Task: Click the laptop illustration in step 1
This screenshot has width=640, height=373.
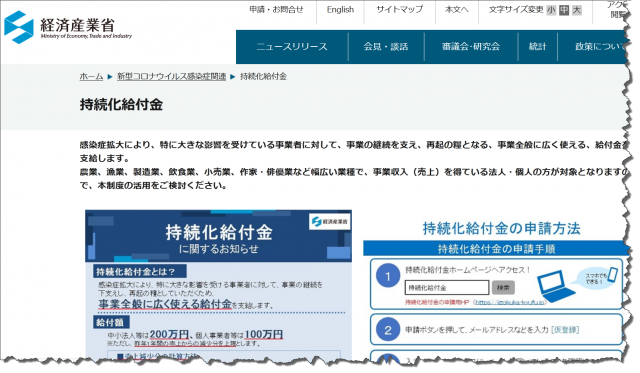Action: coord(555,286)
